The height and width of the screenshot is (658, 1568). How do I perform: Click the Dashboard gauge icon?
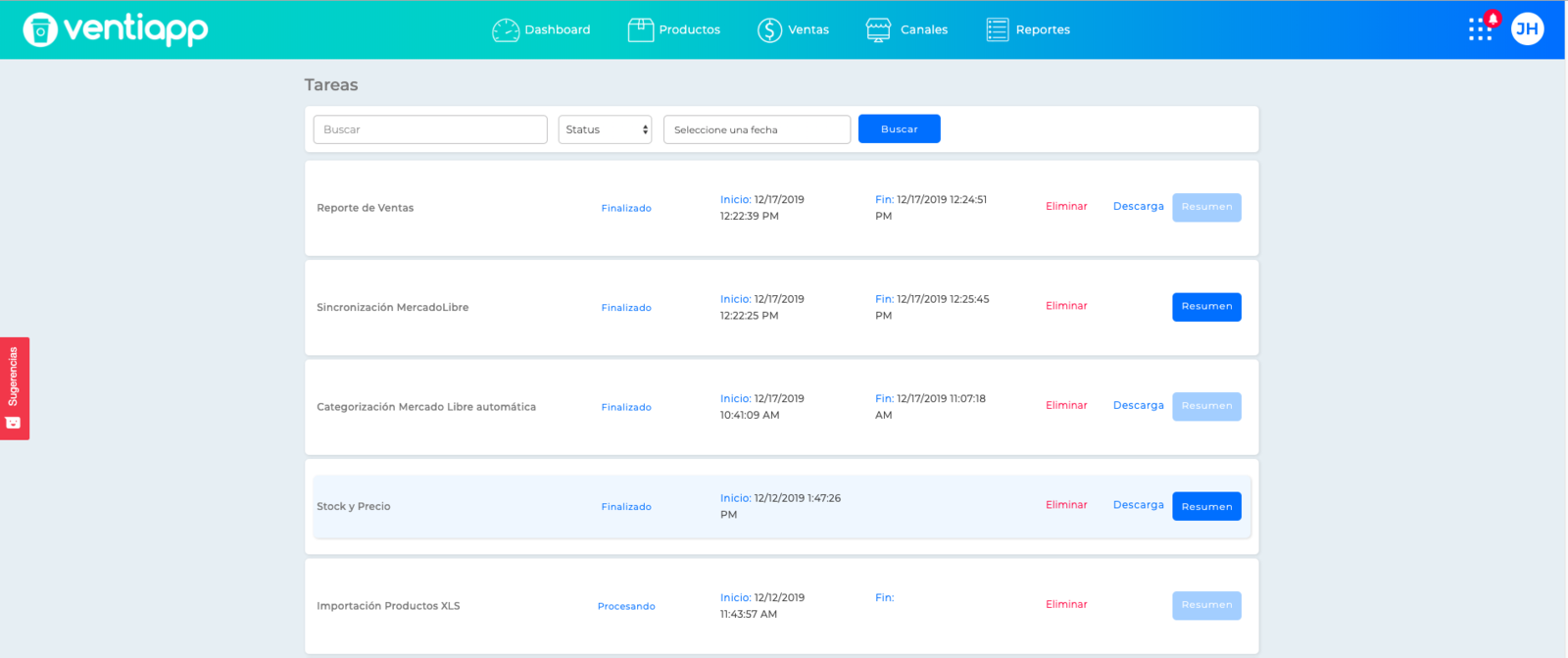[506, 30]
